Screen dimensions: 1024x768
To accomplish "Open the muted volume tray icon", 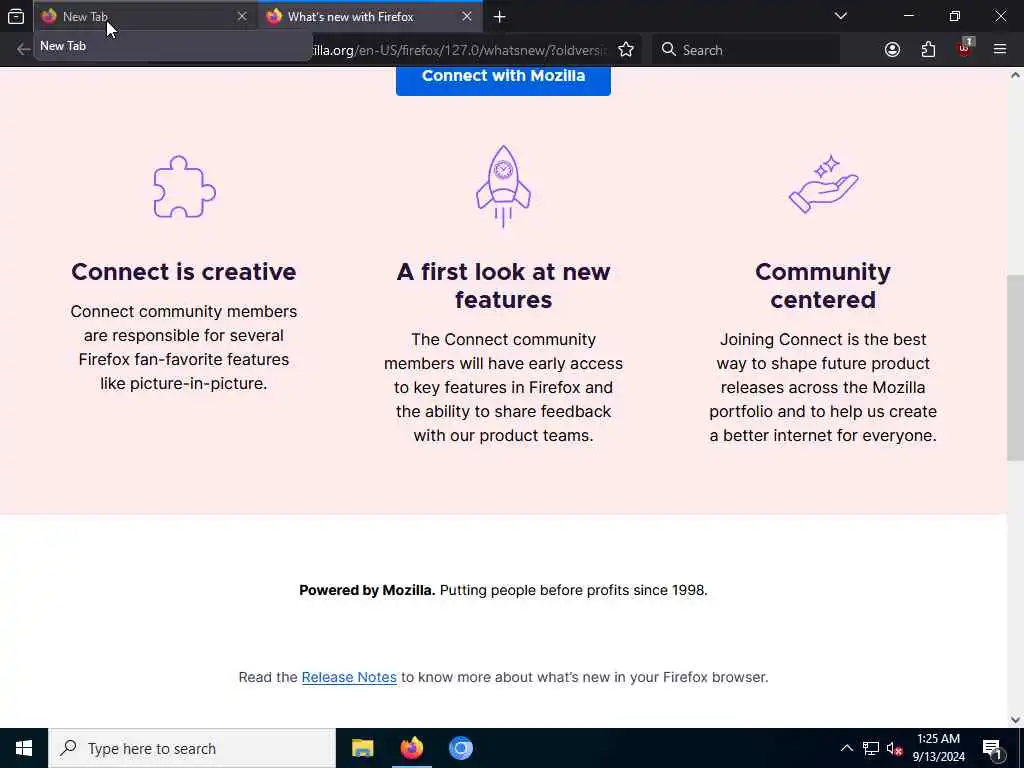I will pos(894,749).
